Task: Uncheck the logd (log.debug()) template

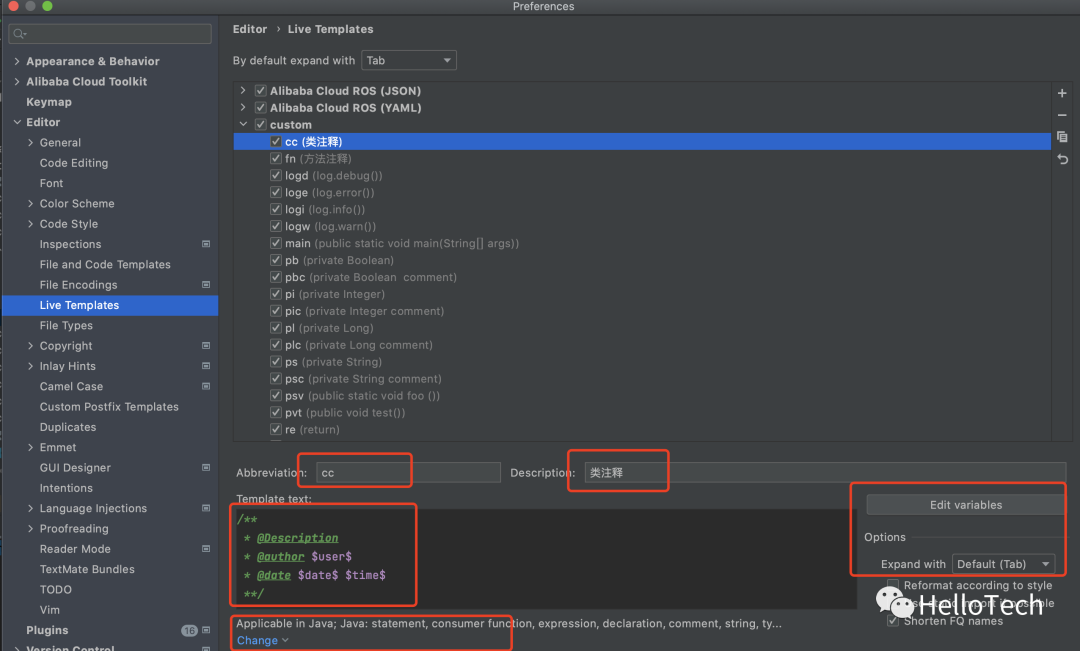Action: pyautogui.click(x=276, y=176)
